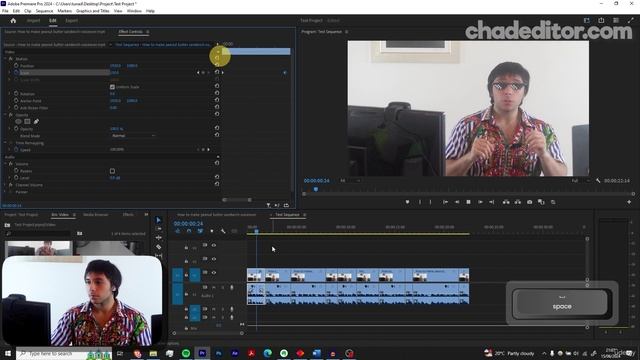
Task: Open Program monitor settings wrench
Action: (598, 180)
